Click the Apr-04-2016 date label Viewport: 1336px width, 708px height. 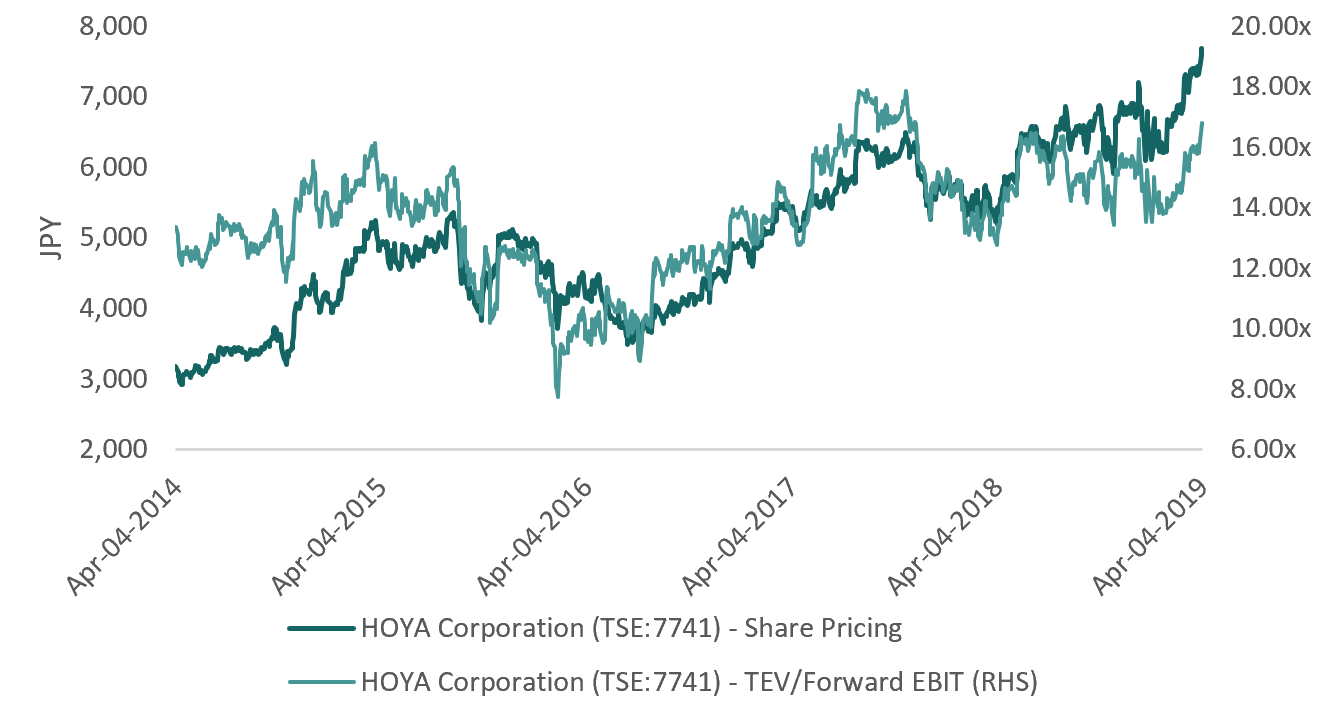(535, 537)
